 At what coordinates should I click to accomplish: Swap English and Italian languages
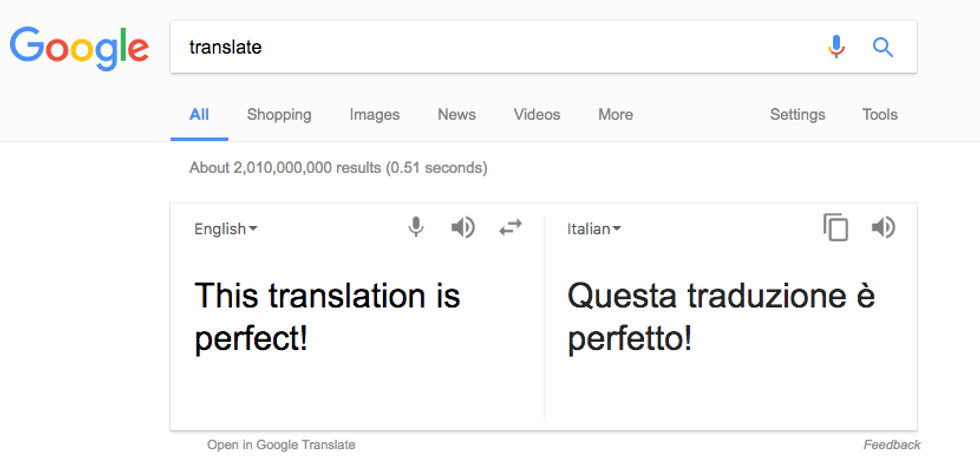pos(510,228)
